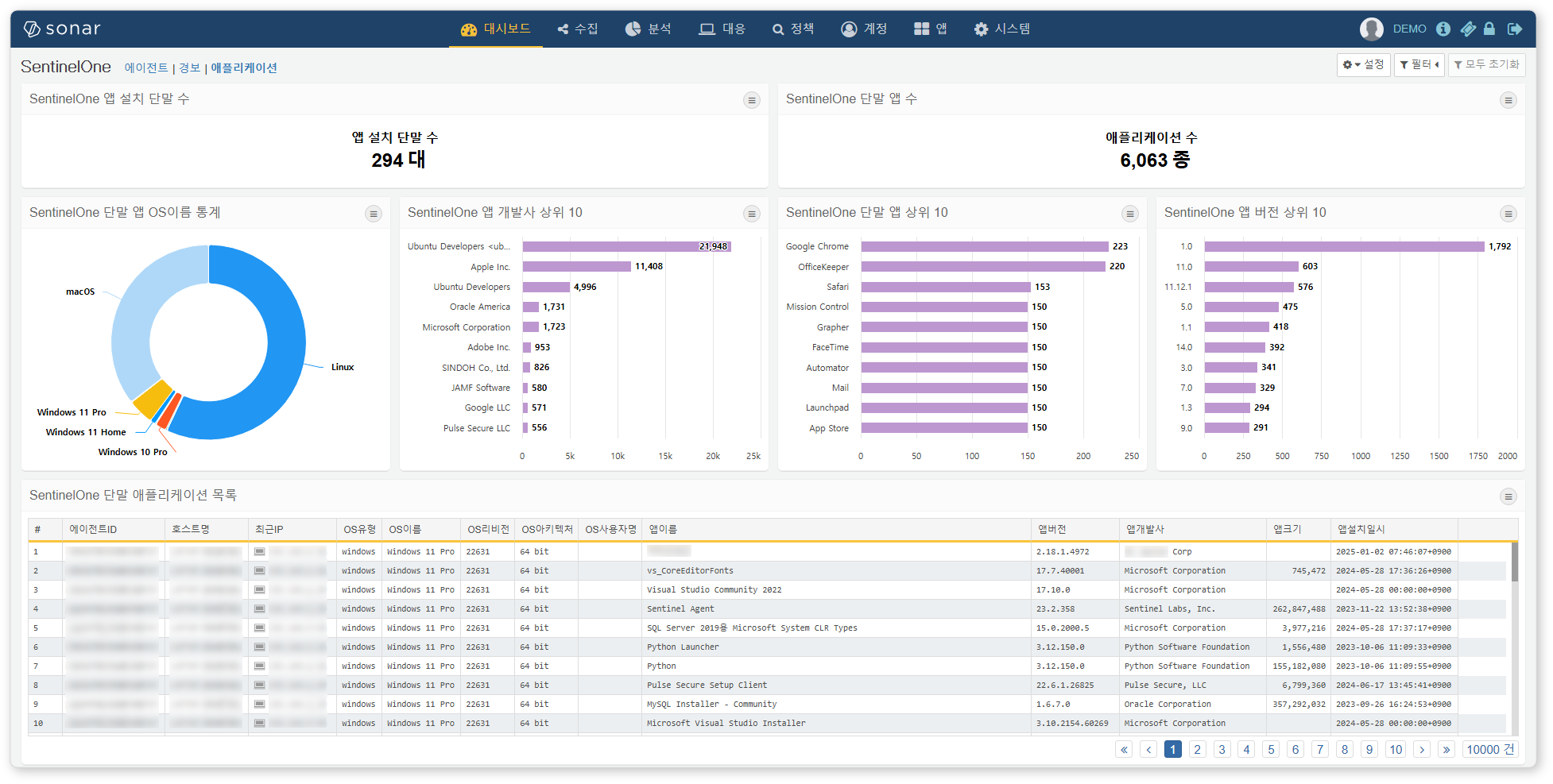The height and width of the screenshot is (784, 1553).
Task: Sort table by 에이전트ID column
Action: [114, 529]
